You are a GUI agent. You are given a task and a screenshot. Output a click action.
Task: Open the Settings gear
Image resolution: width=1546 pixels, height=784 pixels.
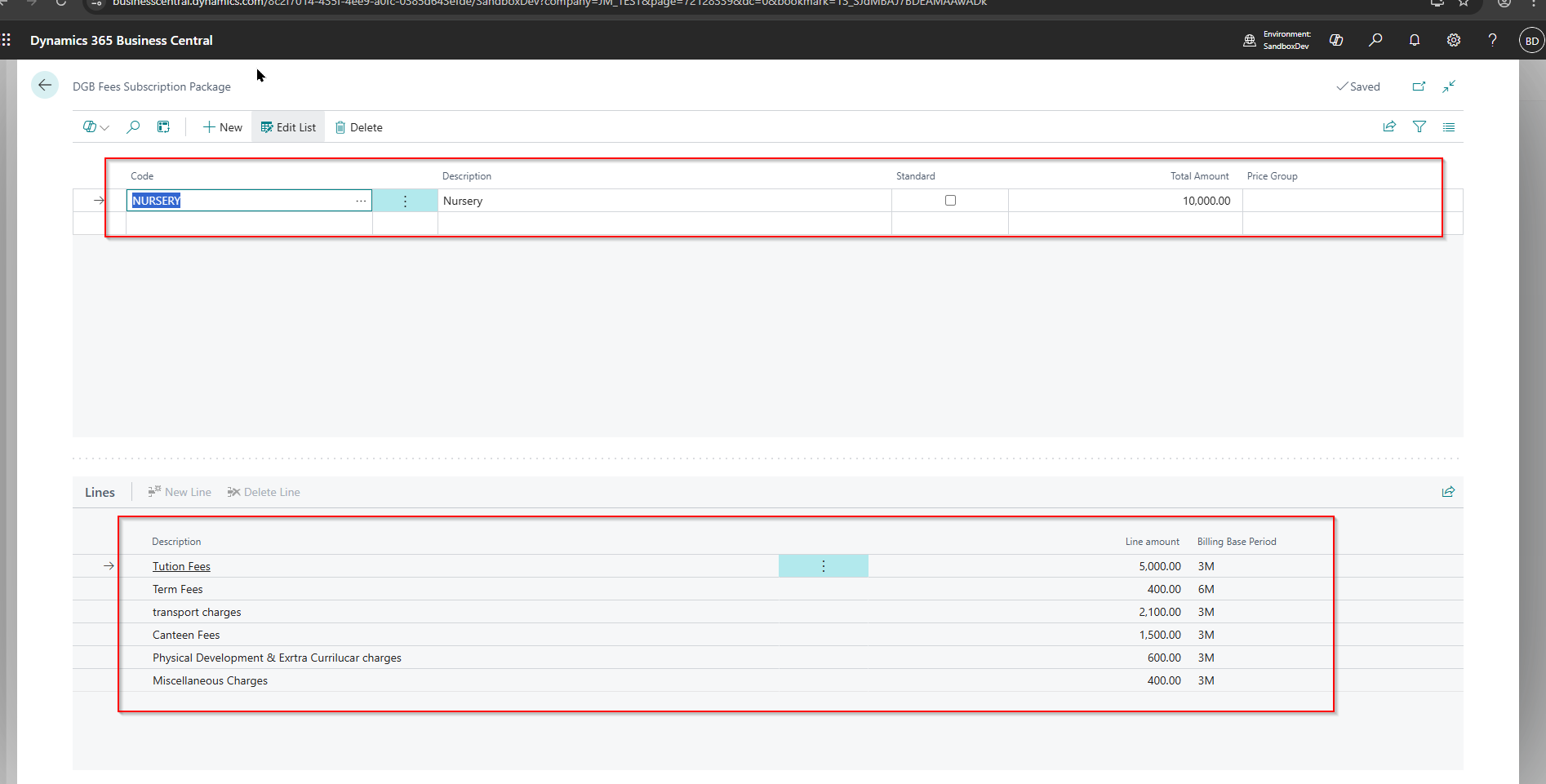pos(1454,40)
